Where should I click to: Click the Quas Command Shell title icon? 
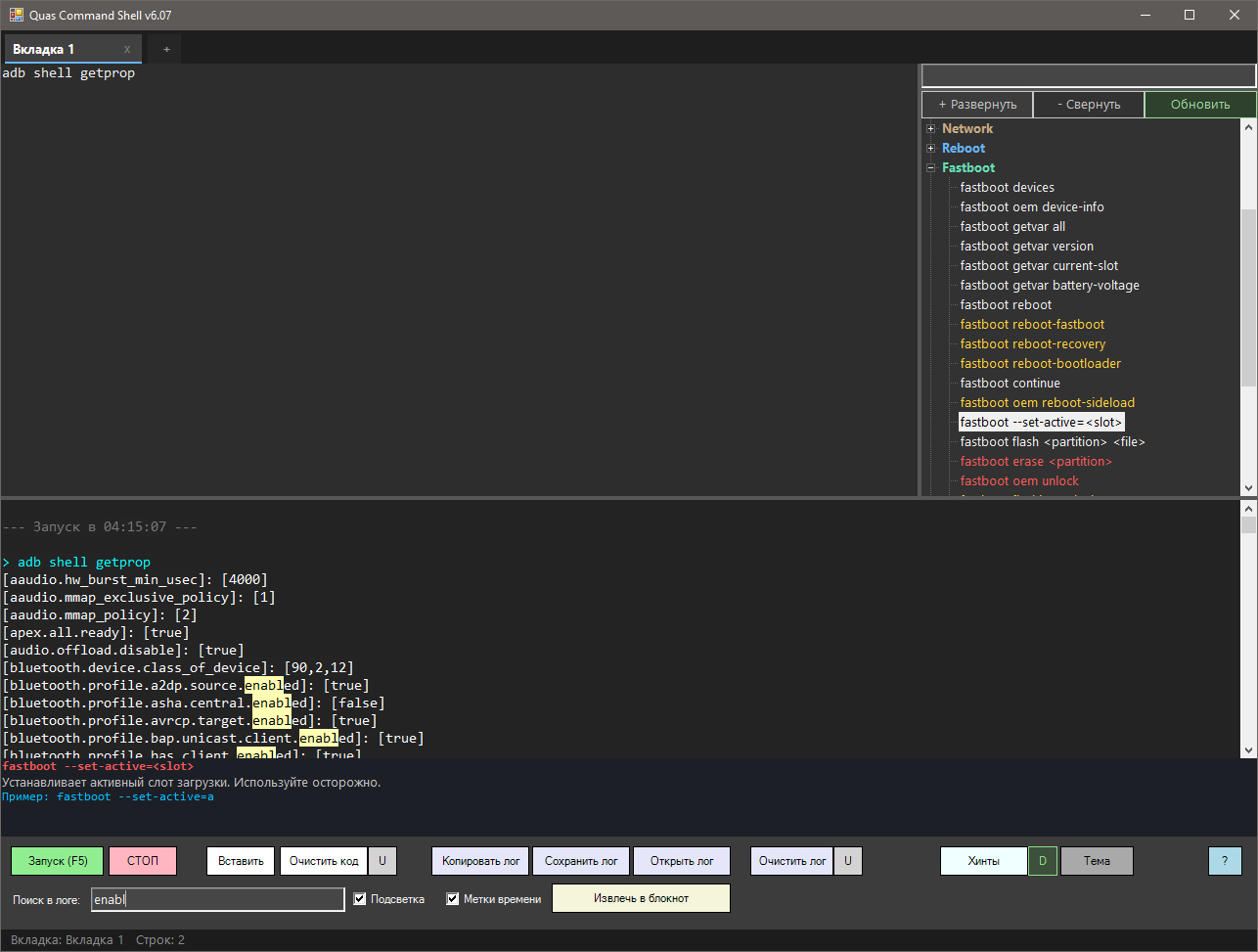(x=17, y=15)
